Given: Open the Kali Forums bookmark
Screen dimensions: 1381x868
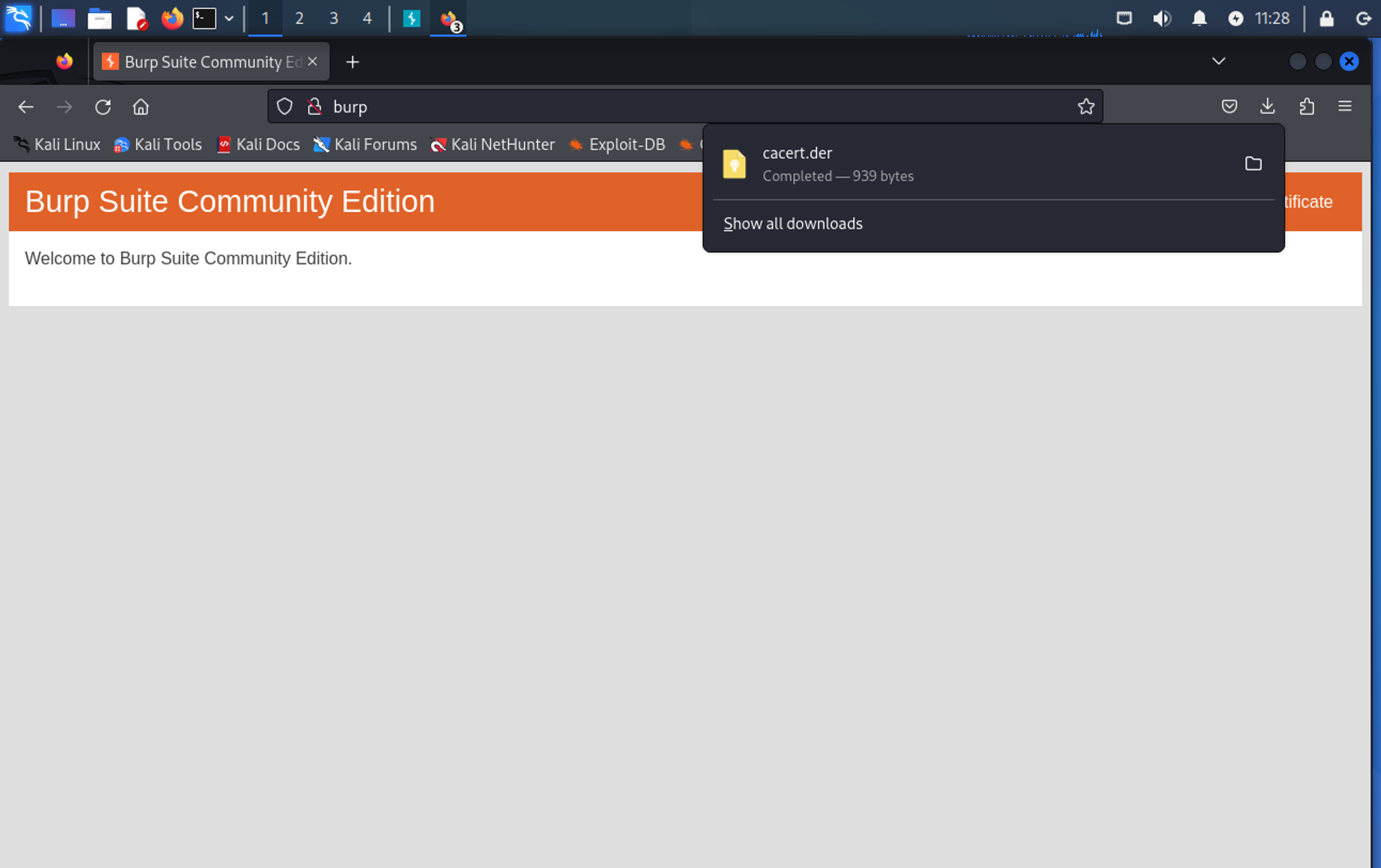Looking at the screenshot, I should pyautogui.click(x=365, y=144).
